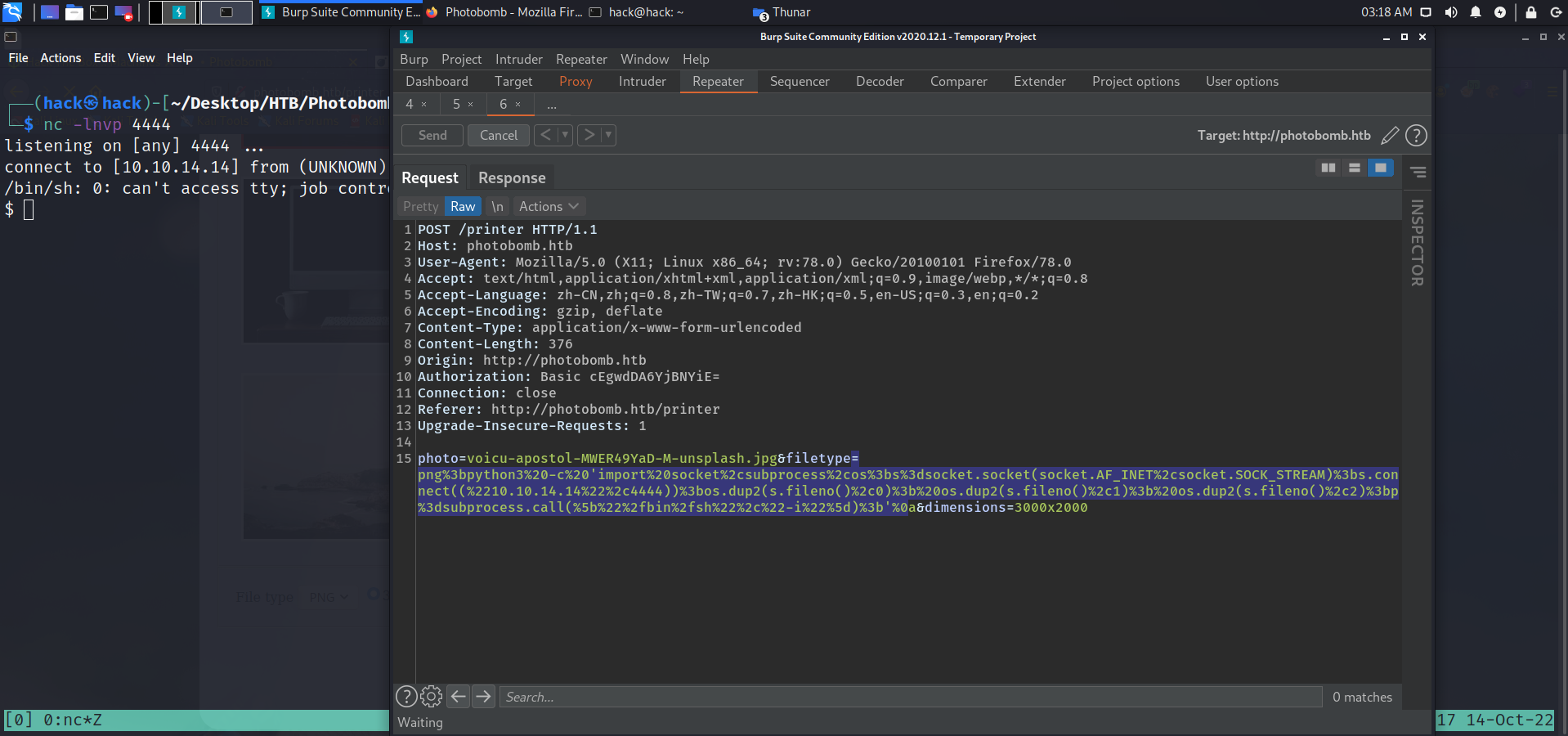Open terminal window Edit menu
Viewport: 1568px width, 736px height.
click(x=105, y=58)
